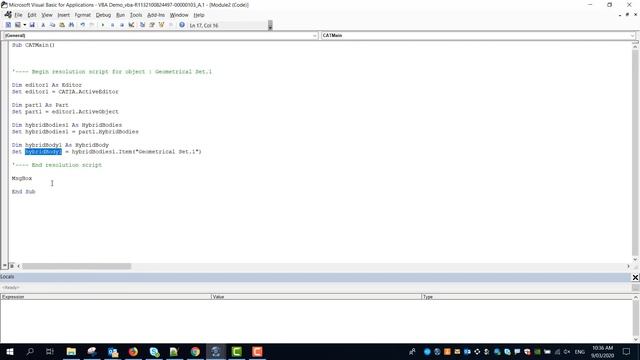Screen dimensions: 640x360
Task: Open Firefox from taskbar
Action: (133, 351)
